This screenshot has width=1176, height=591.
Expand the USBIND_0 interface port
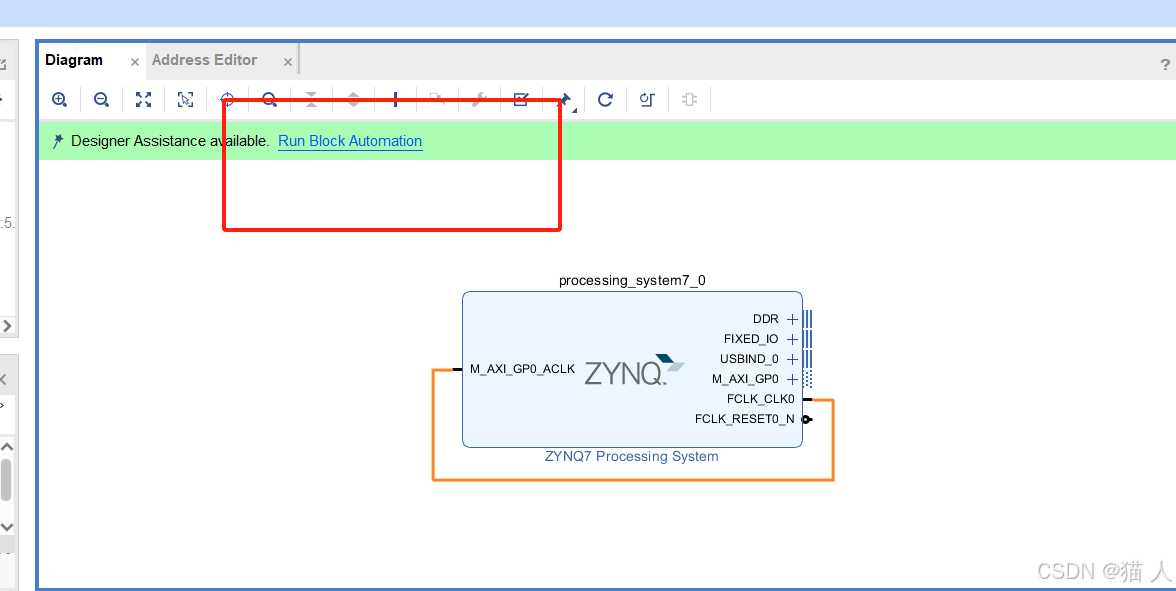tap(792, 359)
